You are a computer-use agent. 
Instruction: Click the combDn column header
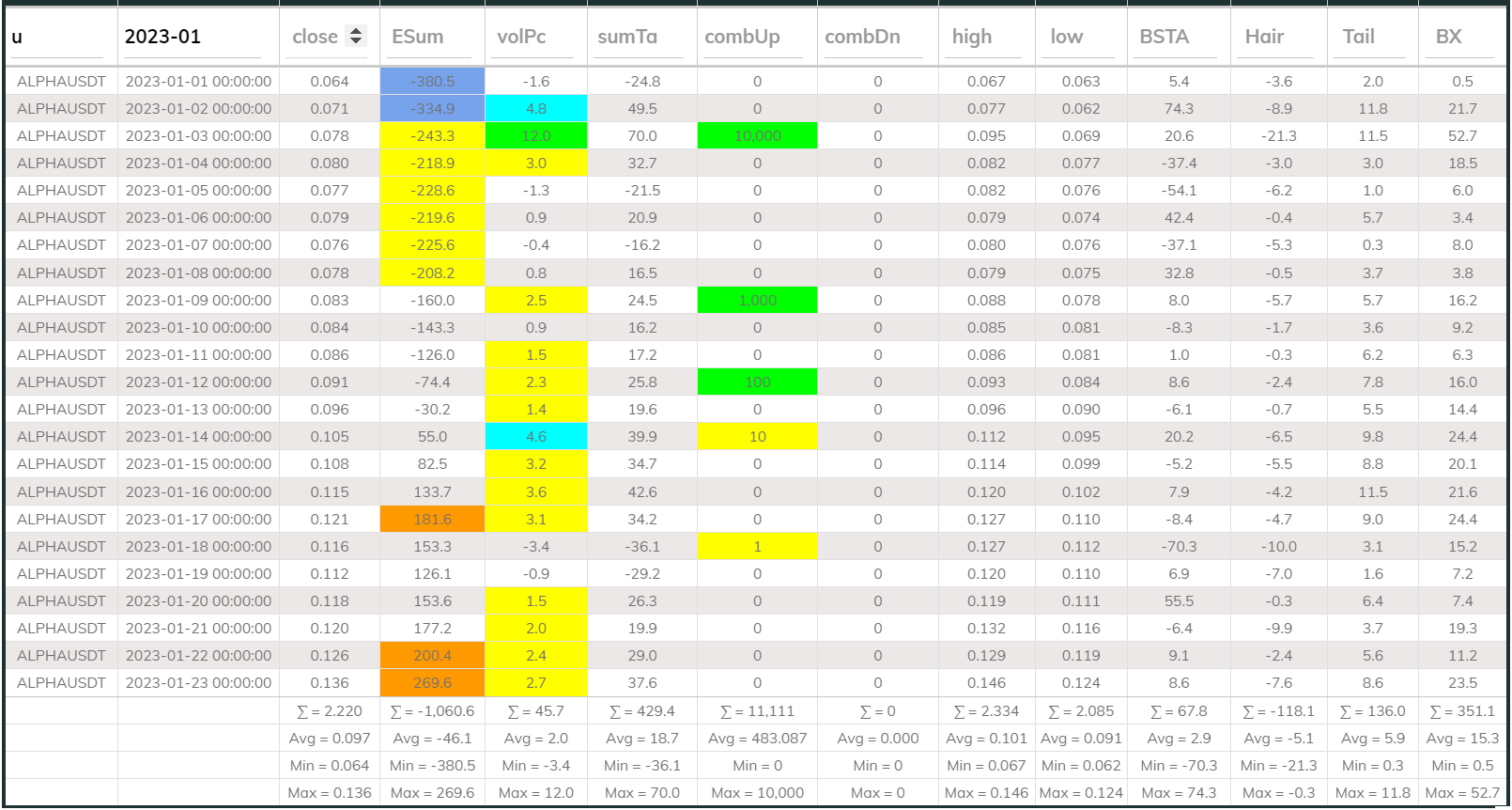(x=862, y=37)
